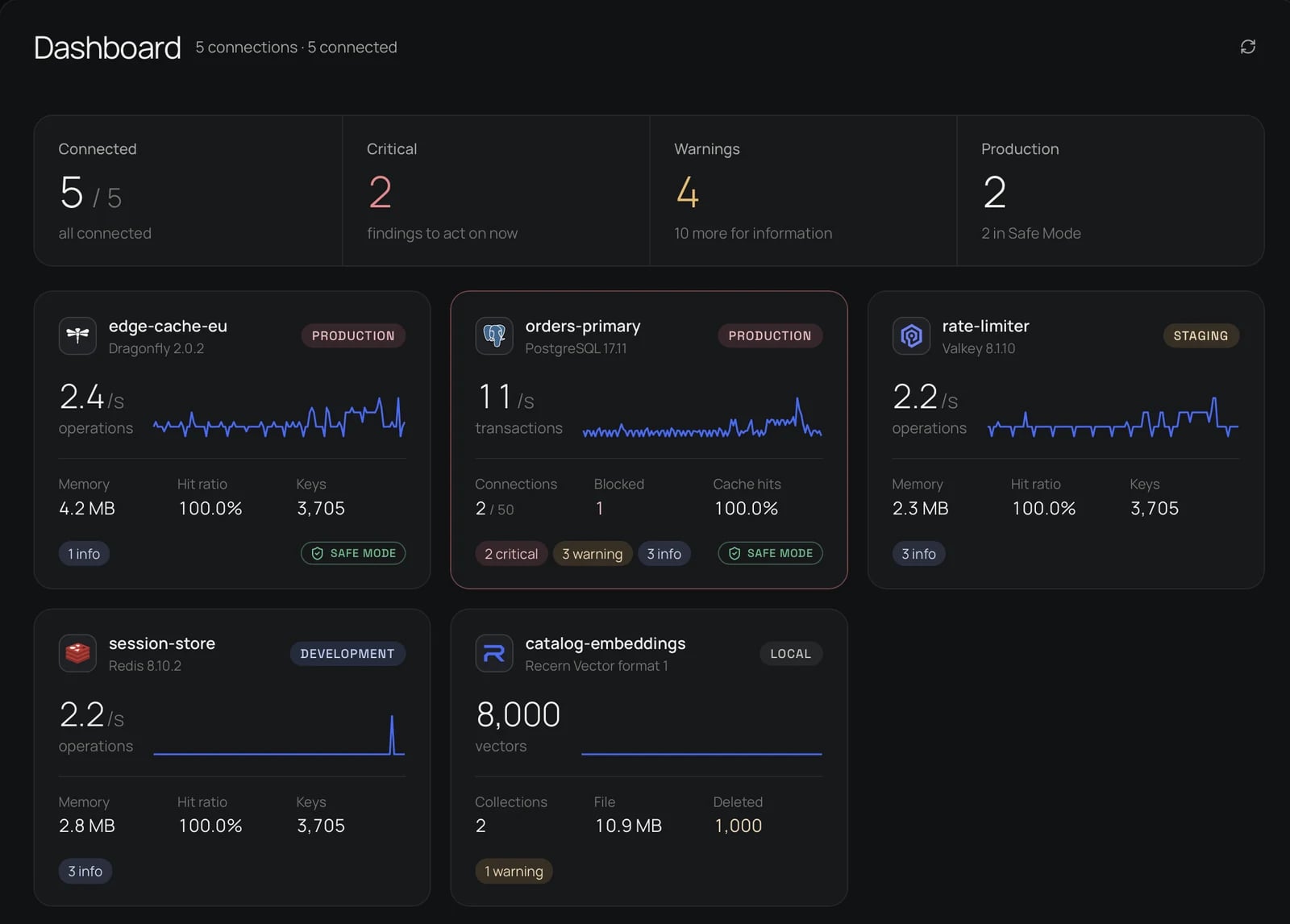The width and height of the screenshot is (1290, 924).
Task: Click the refresh icon in the dashboard header
Action: 1247,47
